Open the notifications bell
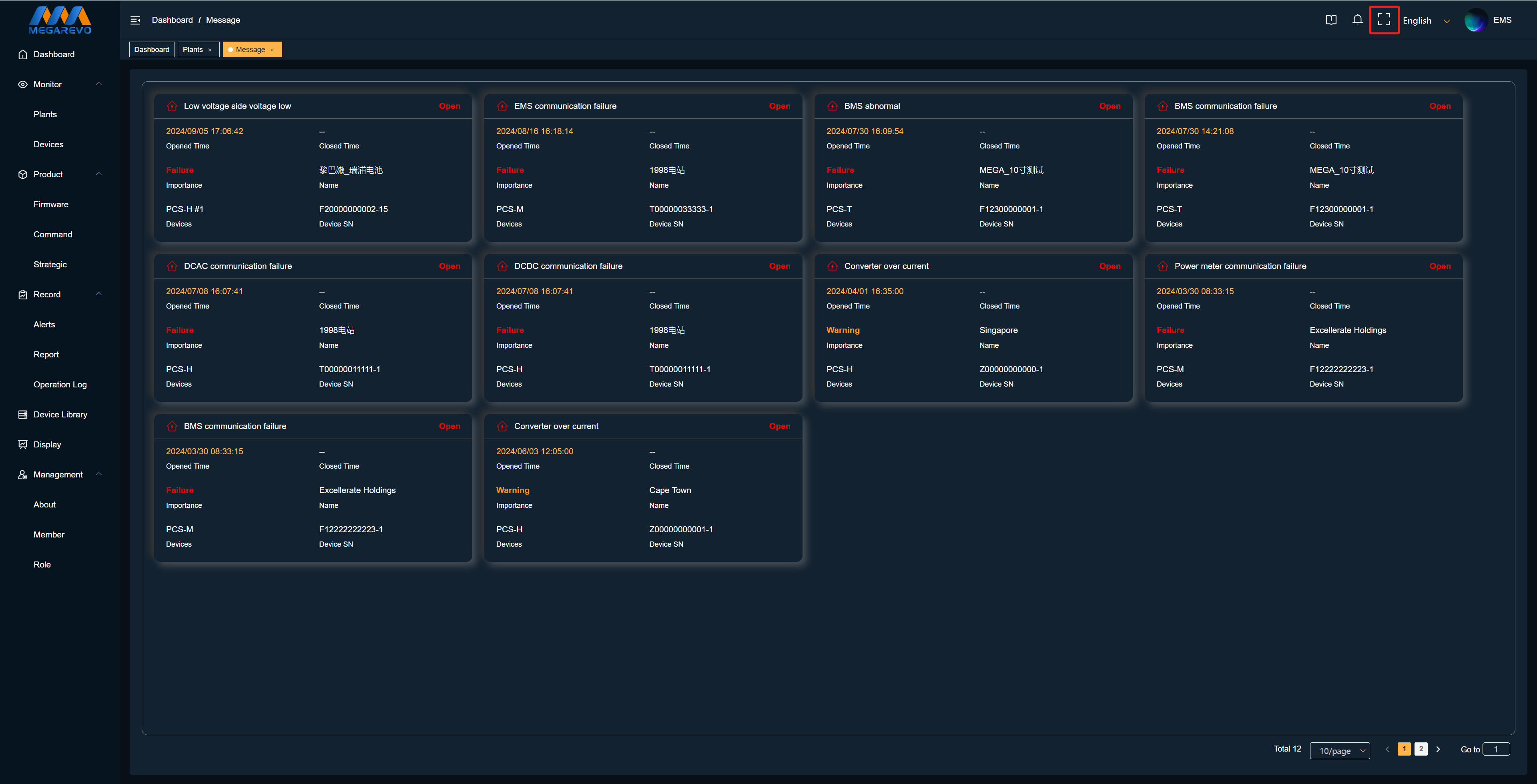Screen dimensions: 1537x784 pos(1357,20)
